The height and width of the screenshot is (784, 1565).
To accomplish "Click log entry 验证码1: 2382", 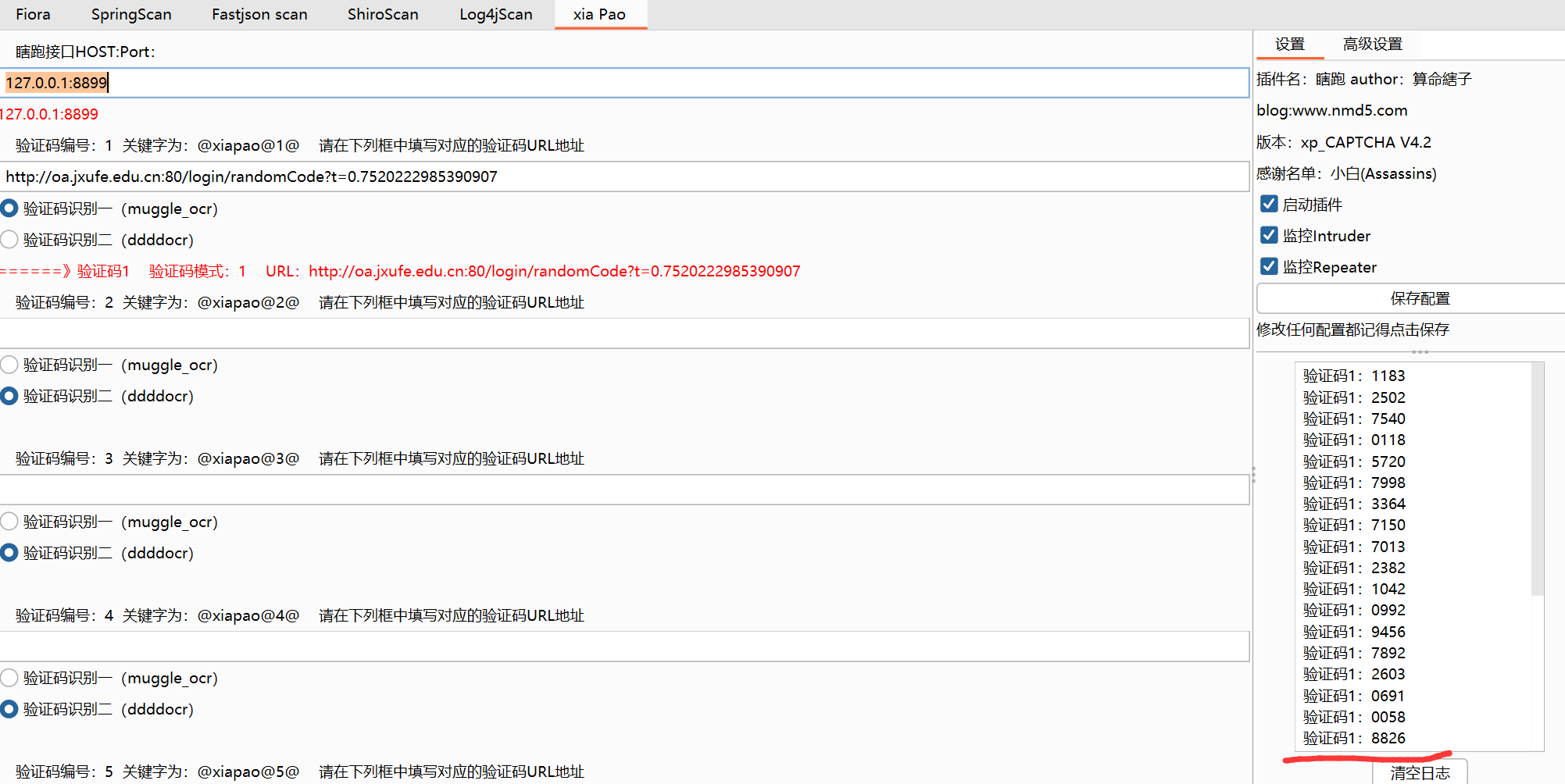I will coord(1354,568).
